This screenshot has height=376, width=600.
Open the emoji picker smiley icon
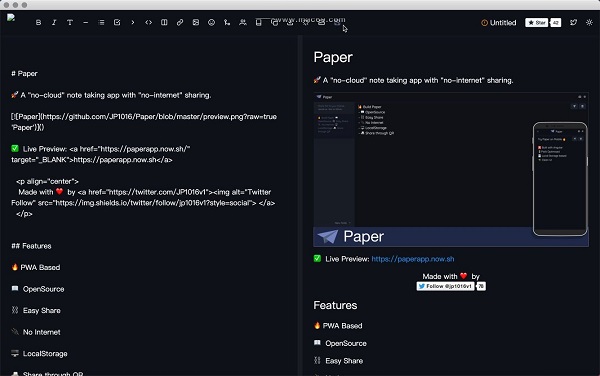[211, 23]
